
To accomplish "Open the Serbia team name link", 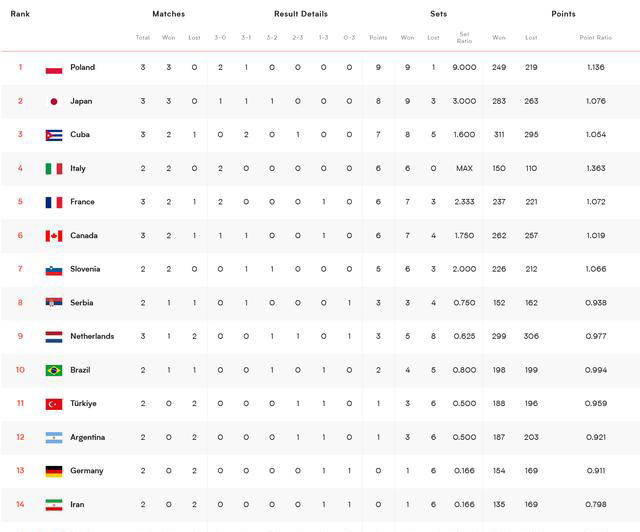I will click(x=82, y=303).
